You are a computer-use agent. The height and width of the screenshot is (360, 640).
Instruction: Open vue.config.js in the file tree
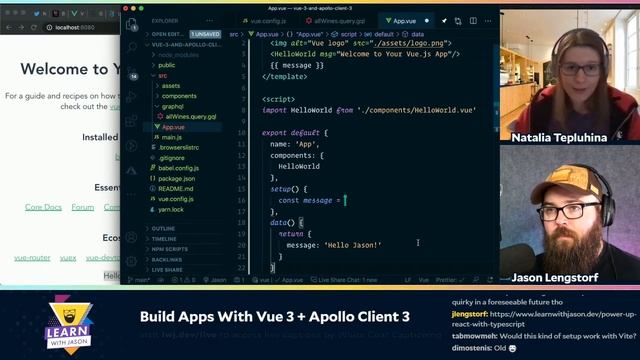tap(172, 199)
